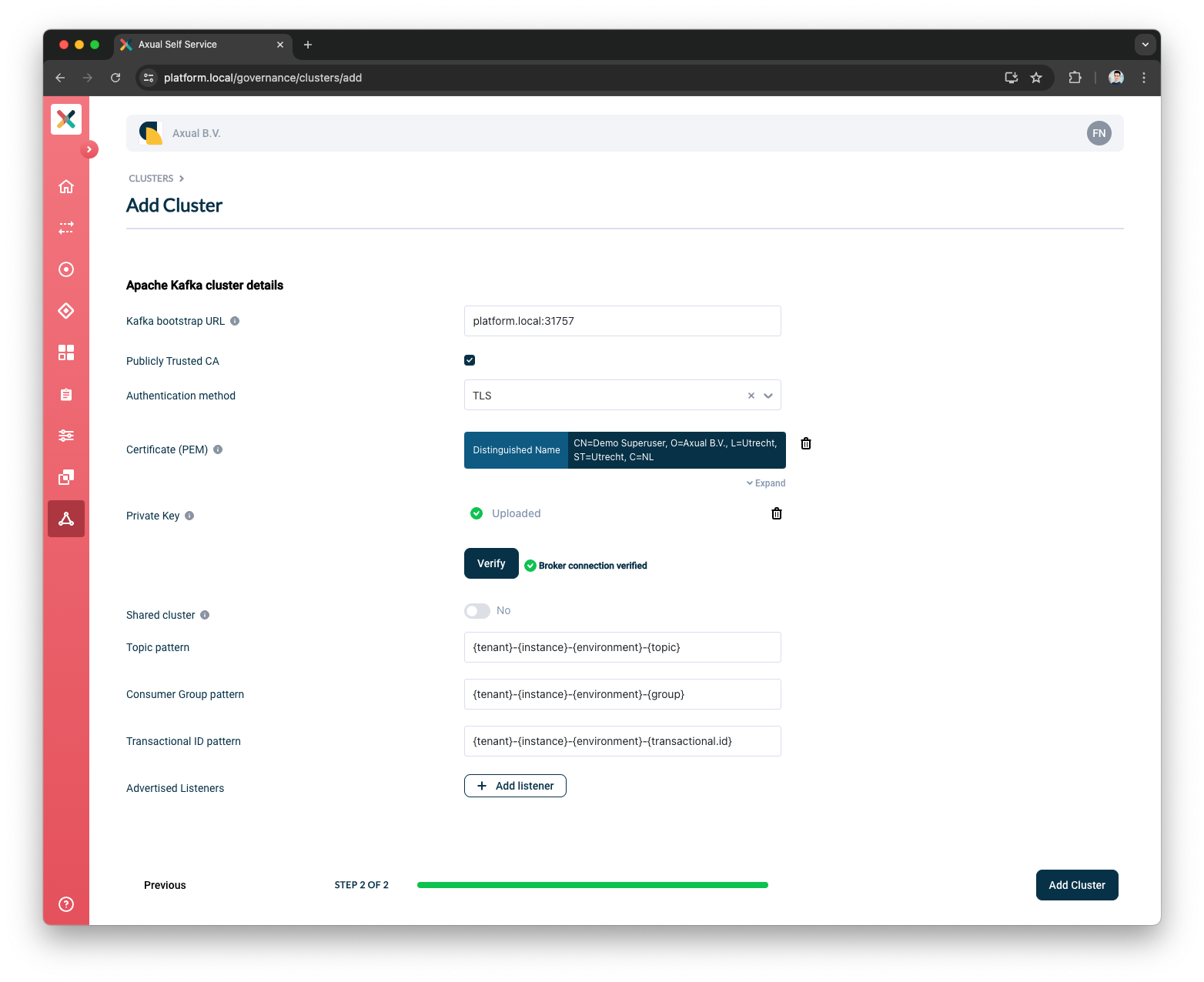Click the Uploaded status text
This screenshot has height=982, width=1204.
517,513
